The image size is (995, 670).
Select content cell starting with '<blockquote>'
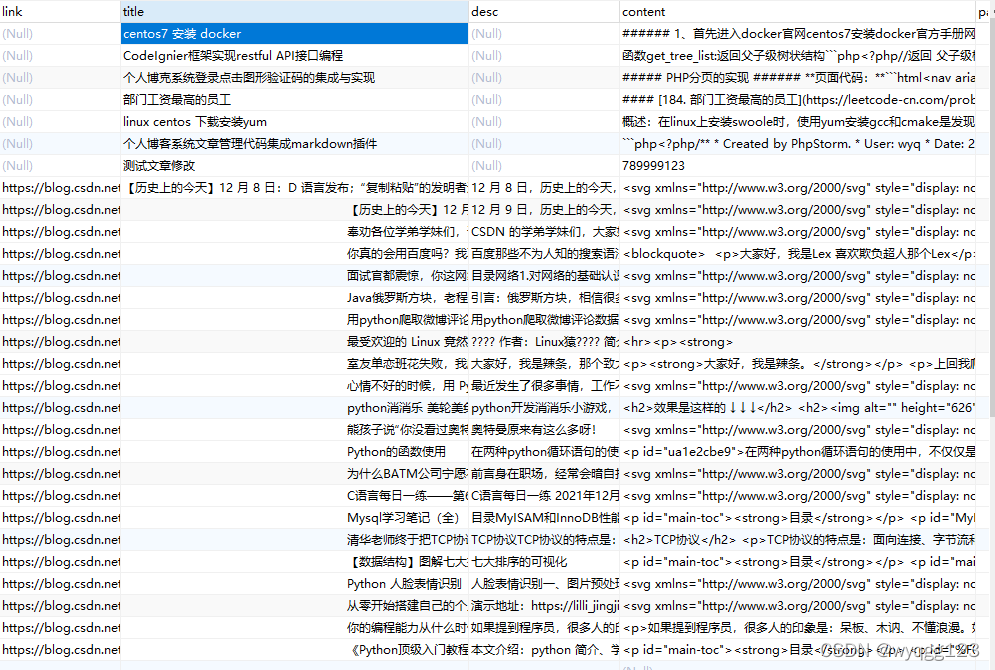pyautogui.click(x=798, y=254)
